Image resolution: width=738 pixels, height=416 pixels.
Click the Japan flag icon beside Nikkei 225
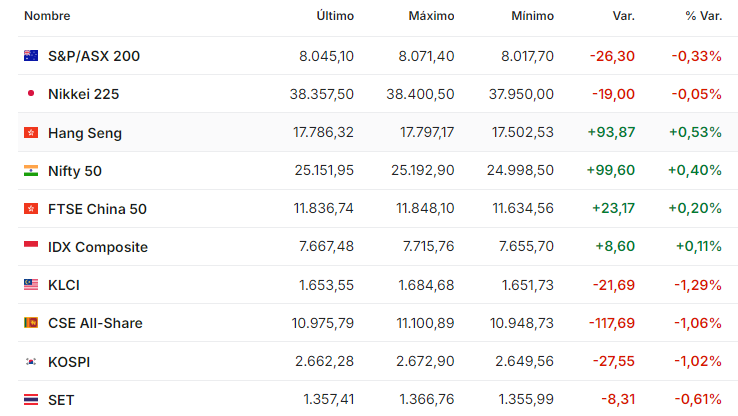(31, 93)
